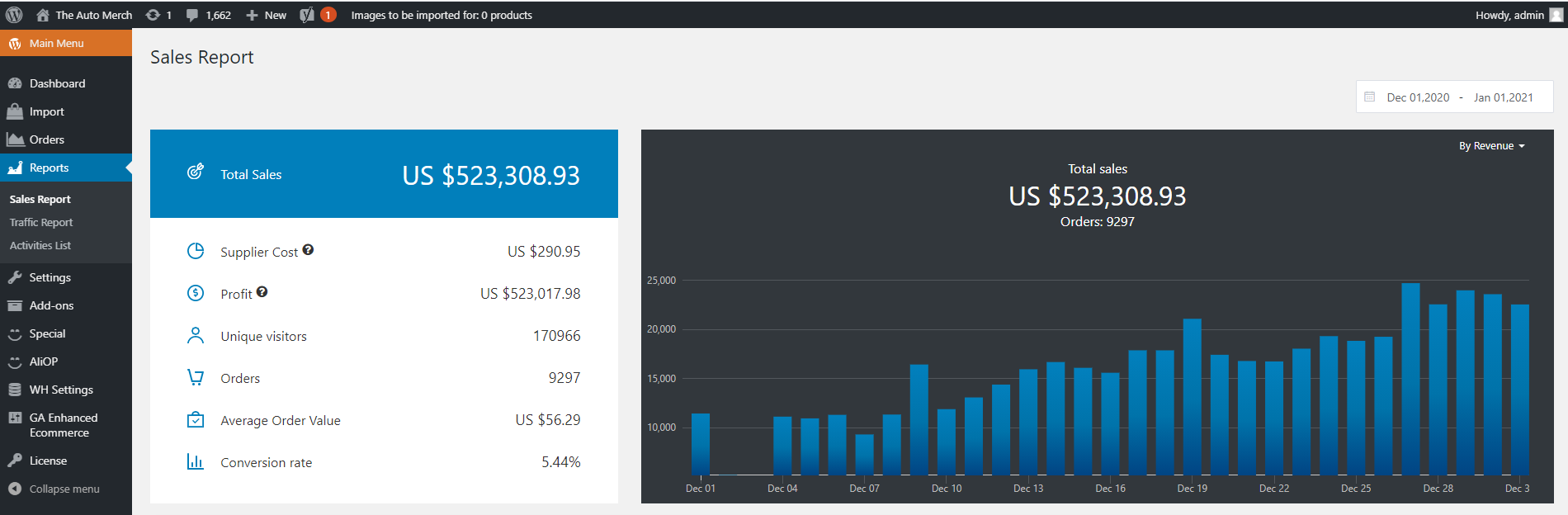Click the admin avatar thumbnail

click(x=1556, y=15)
